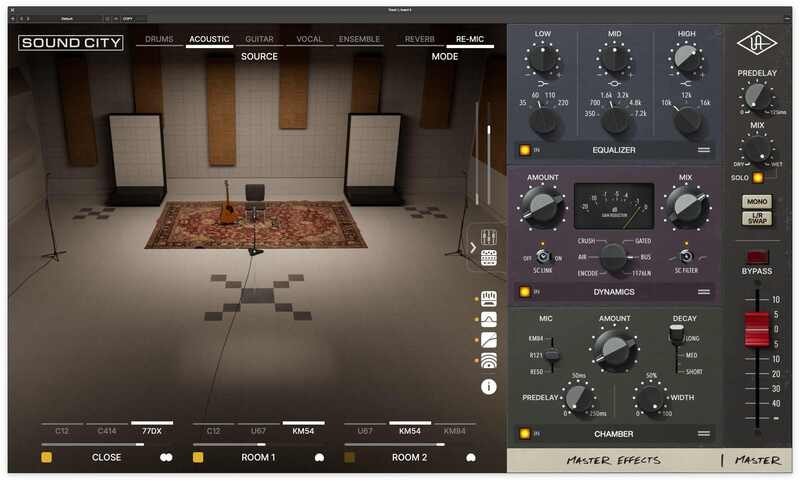
Task: Toggle the SC LINK switch
Action: pos(541,257)
